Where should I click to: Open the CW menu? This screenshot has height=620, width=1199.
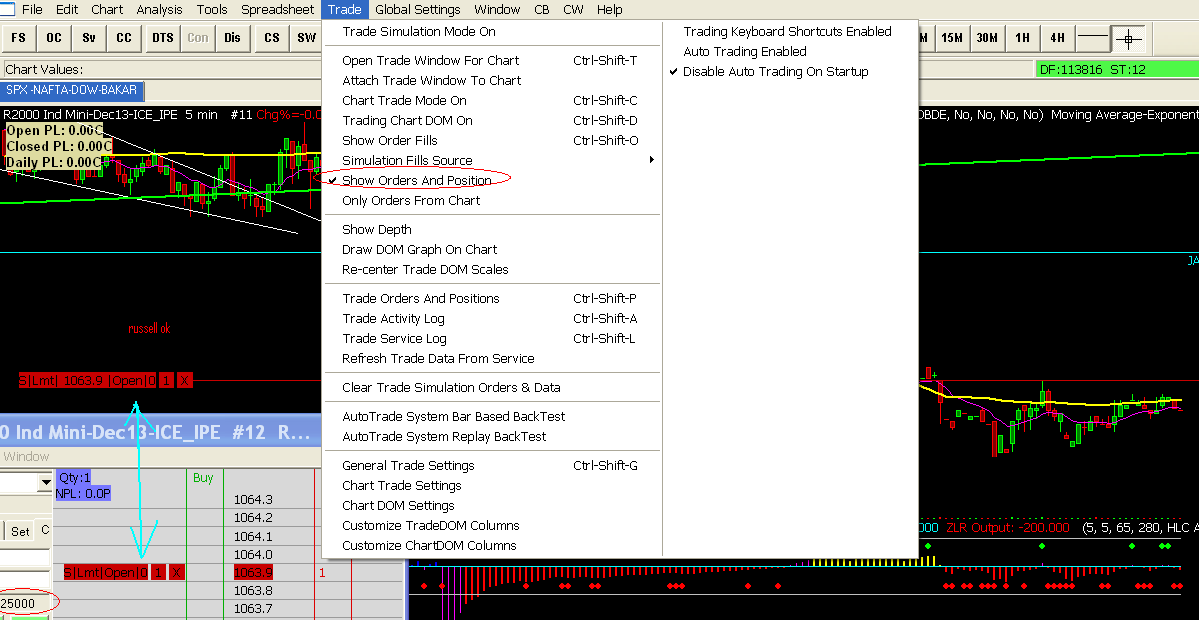[573, 9]
